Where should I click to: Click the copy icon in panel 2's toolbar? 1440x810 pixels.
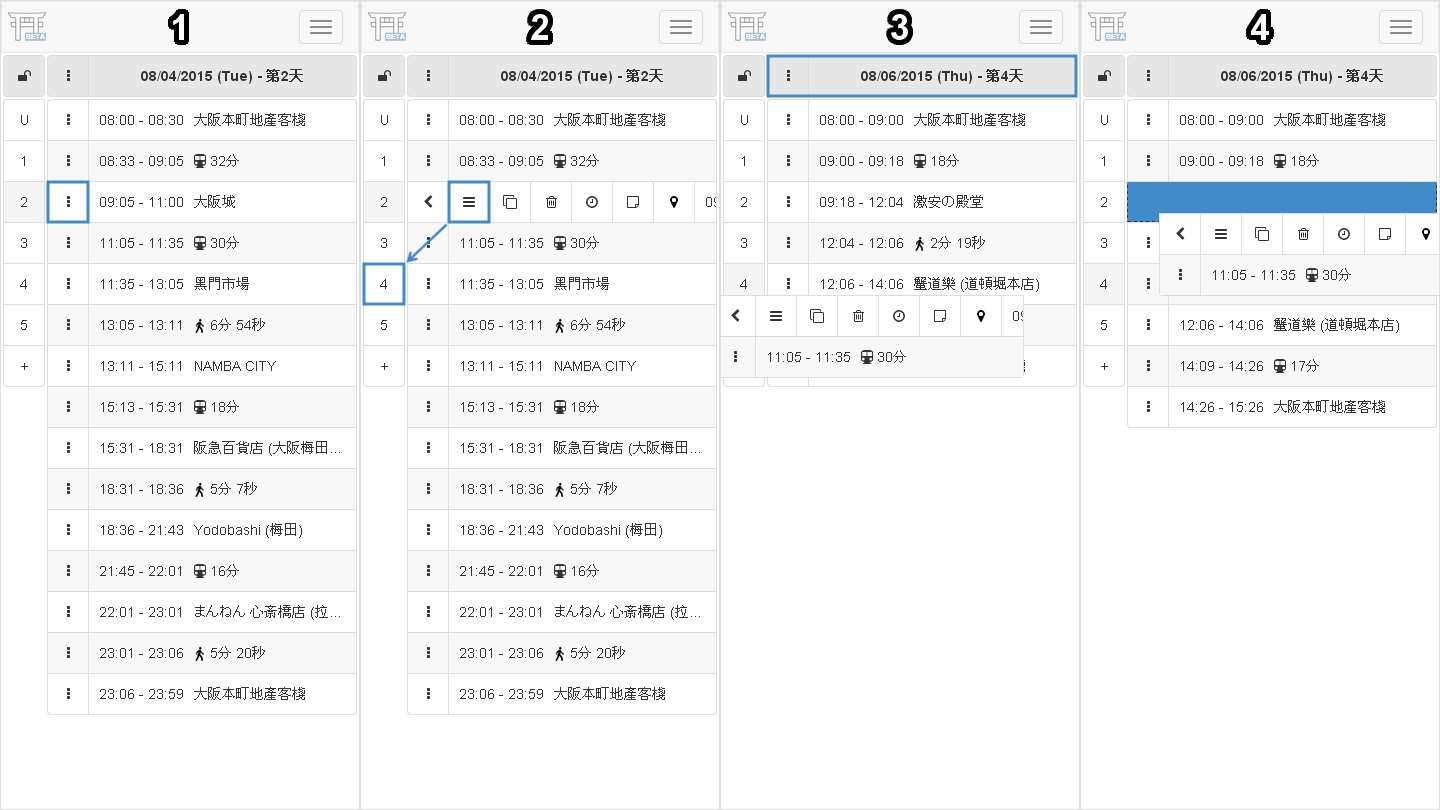point(510,202)
